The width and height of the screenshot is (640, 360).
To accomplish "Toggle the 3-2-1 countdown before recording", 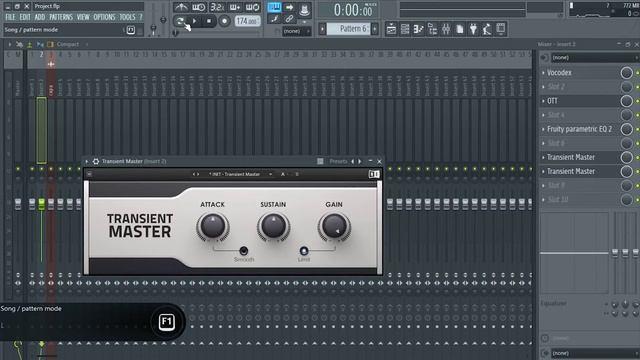I will point(217,7).
